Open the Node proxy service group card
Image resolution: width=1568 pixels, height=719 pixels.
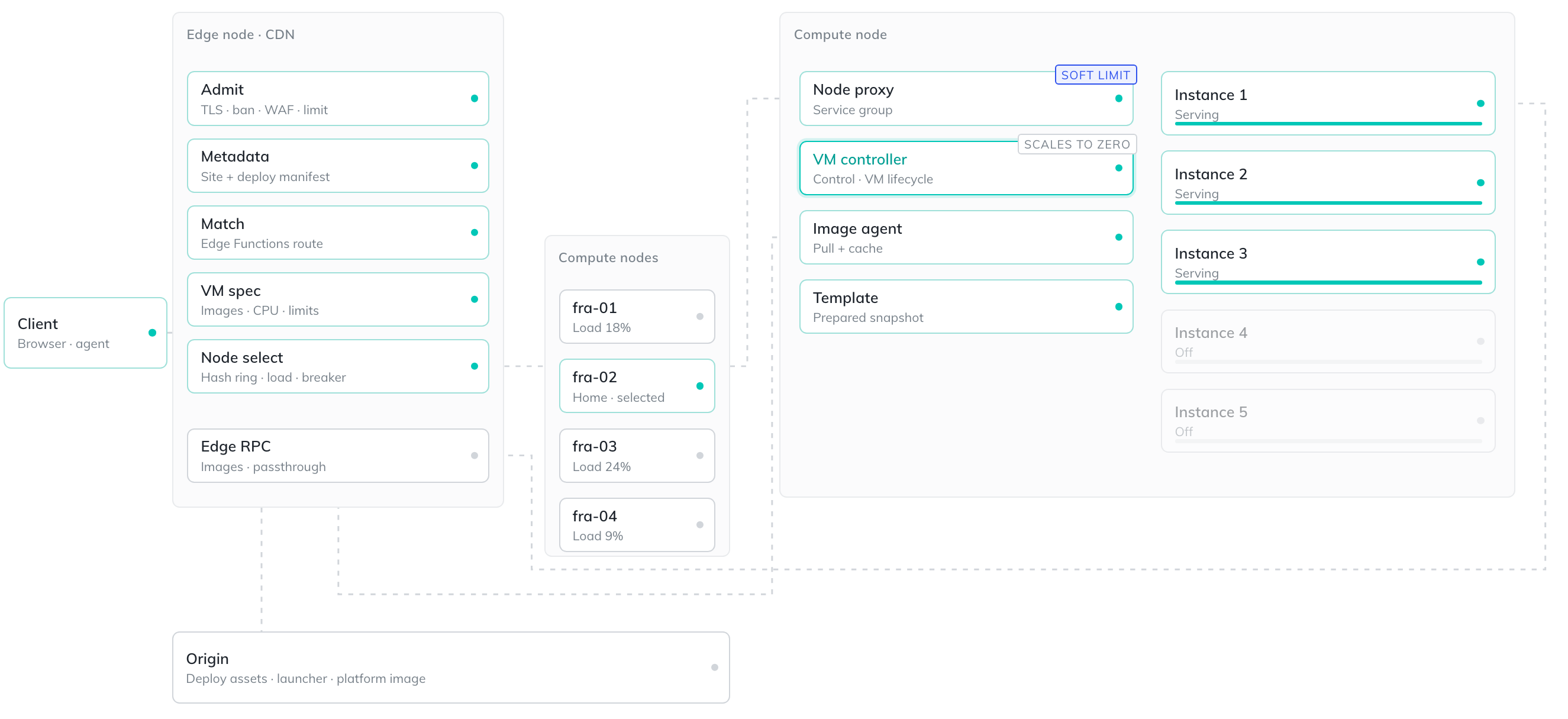pyautogui.click(x=966, y=99)
